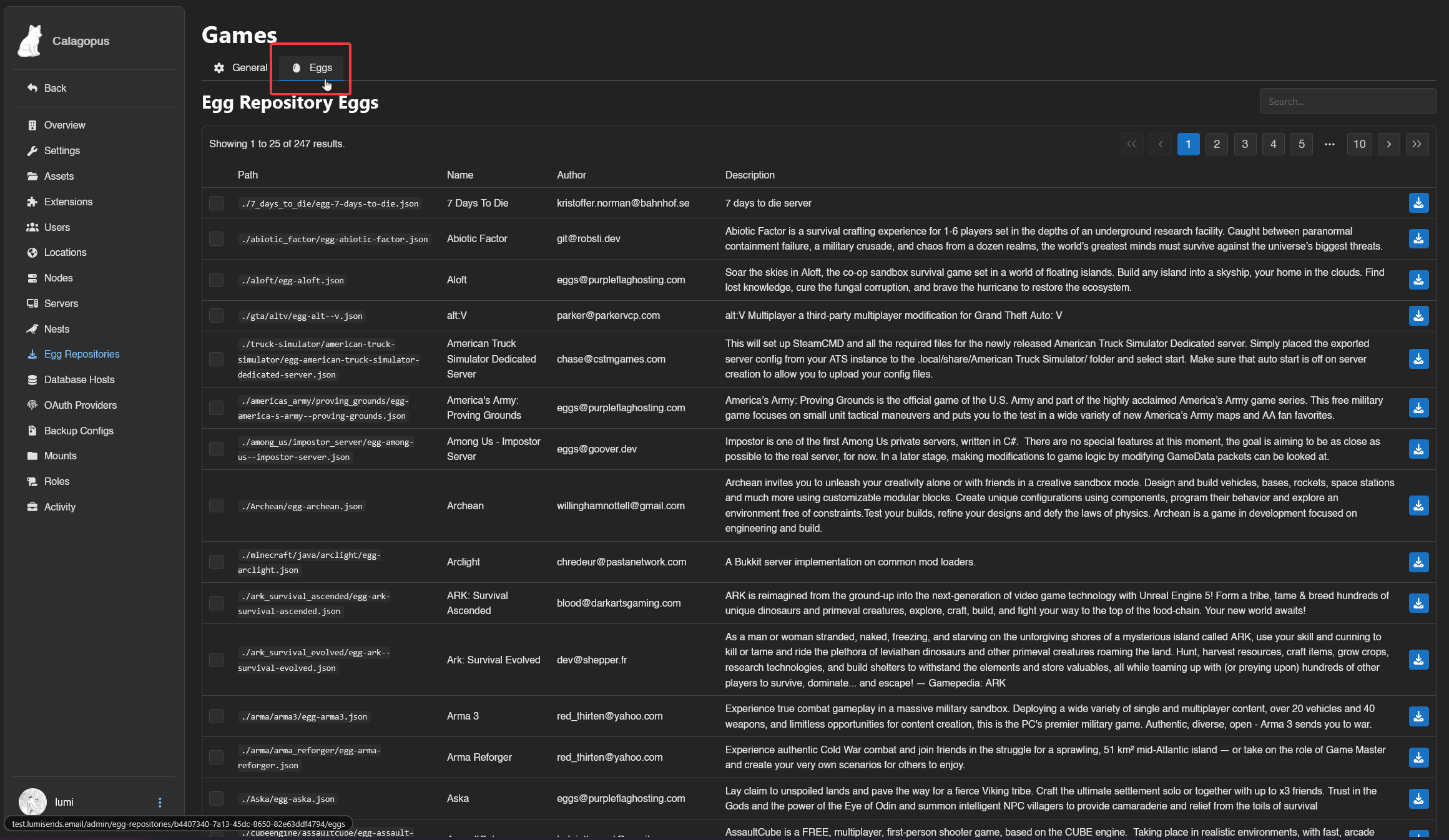Select the alt:V row checkbox

pyautogui.click(x=216, y=316)
